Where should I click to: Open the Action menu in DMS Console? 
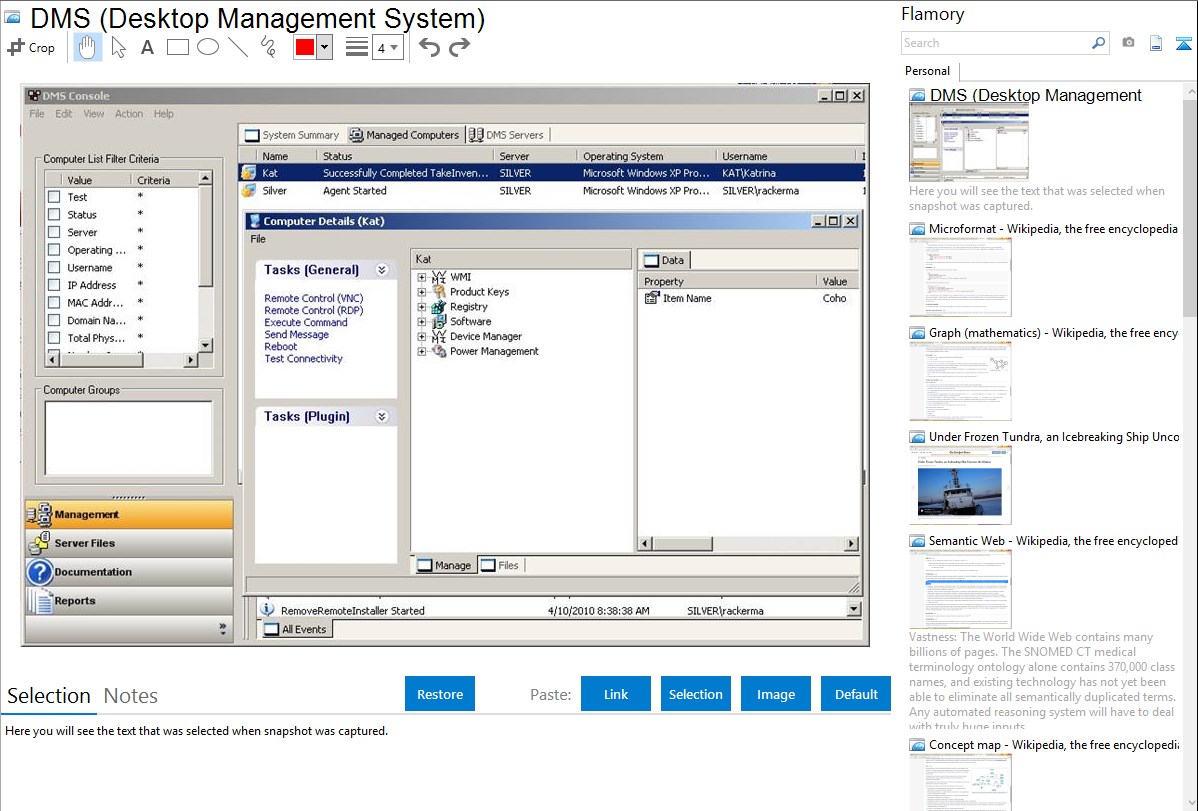[x=129, y=114]
